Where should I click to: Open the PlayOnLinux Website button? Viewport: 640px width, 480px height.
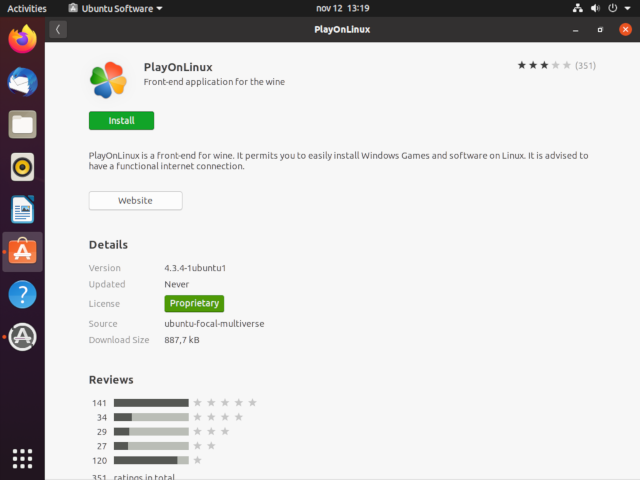coord(136,200)
